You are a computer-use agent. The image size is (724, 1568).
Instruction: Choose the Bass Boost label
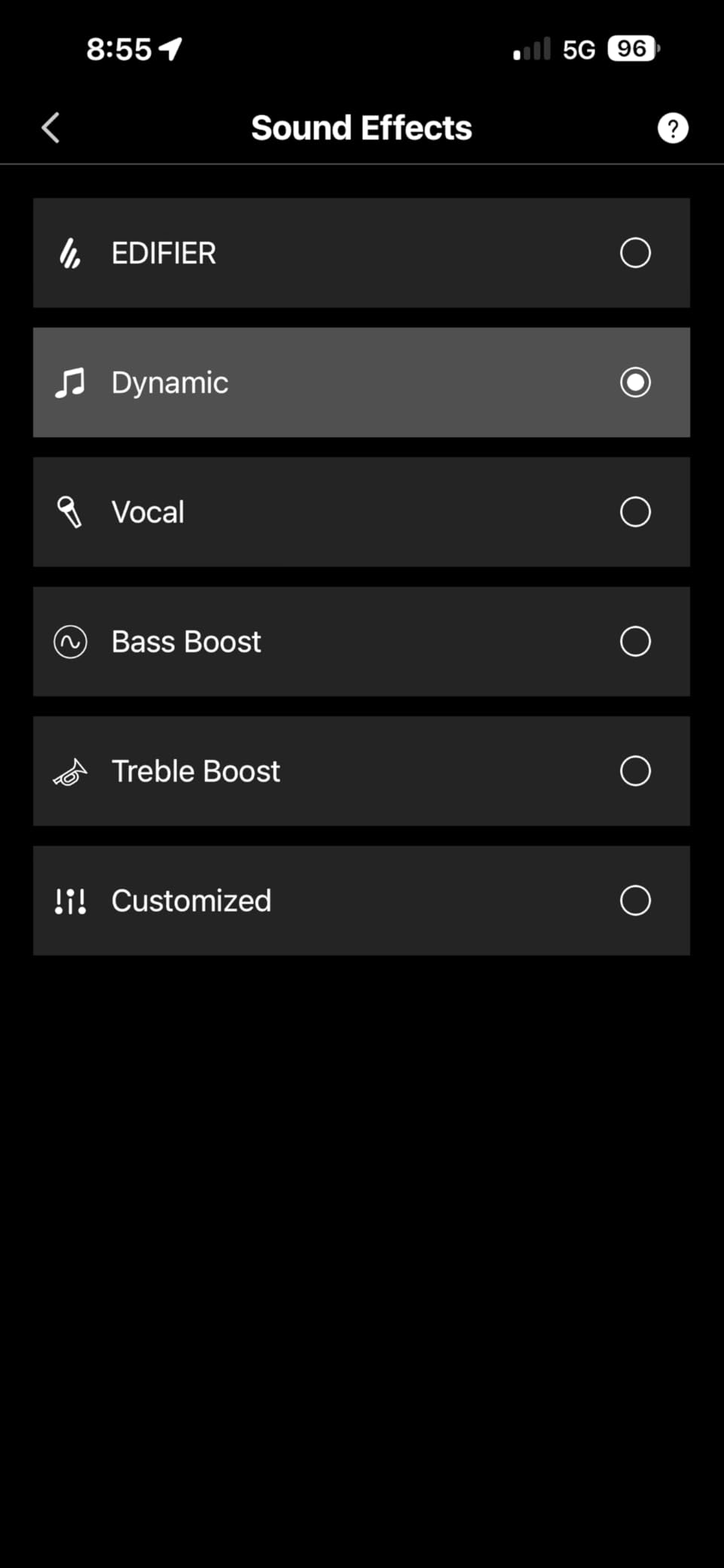pos(186,642)
